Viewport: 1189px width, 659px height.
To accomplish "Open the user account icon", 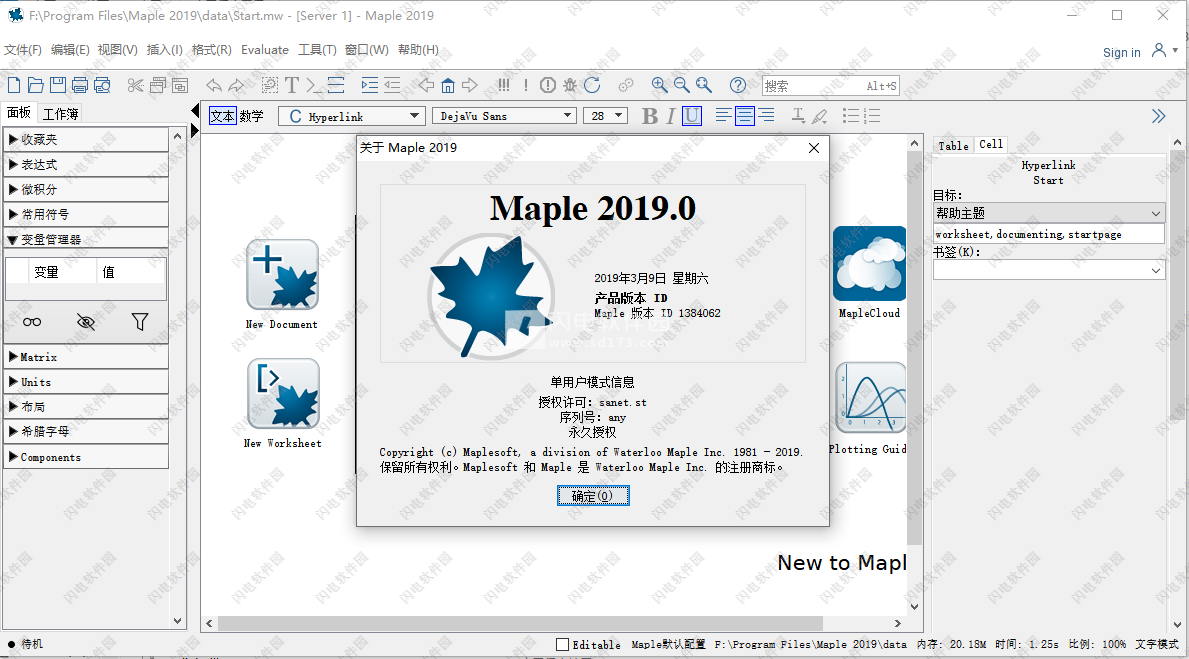I will 1159,50.
